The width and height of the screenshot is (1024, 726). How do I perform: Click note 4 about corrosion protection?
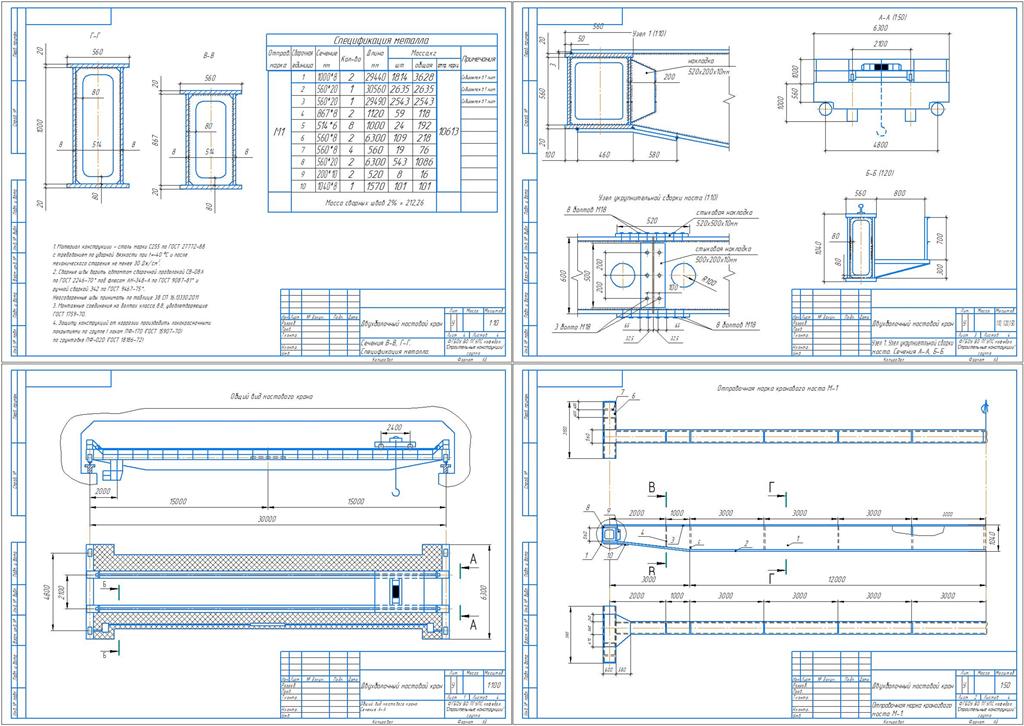(x=134, y=331)
